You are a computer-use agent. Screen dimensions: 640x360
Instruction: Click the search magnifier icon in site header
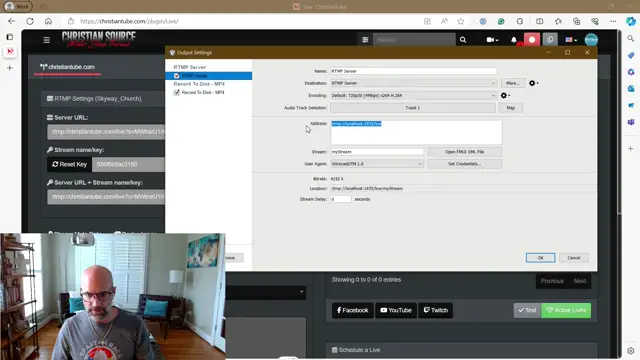coord(463,40)
